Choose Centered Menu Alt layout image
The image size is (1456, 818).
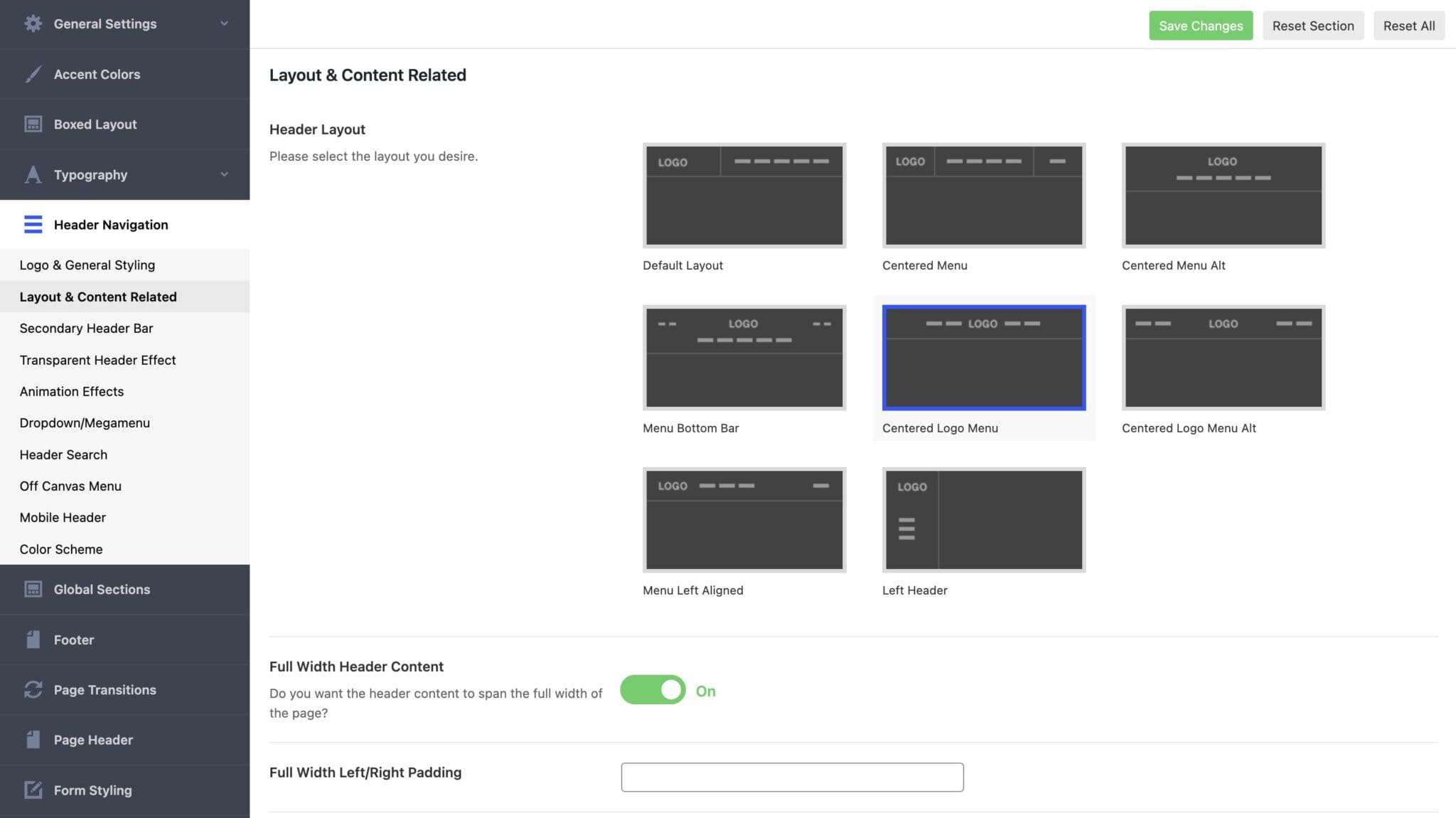(x=1224, y=196)
